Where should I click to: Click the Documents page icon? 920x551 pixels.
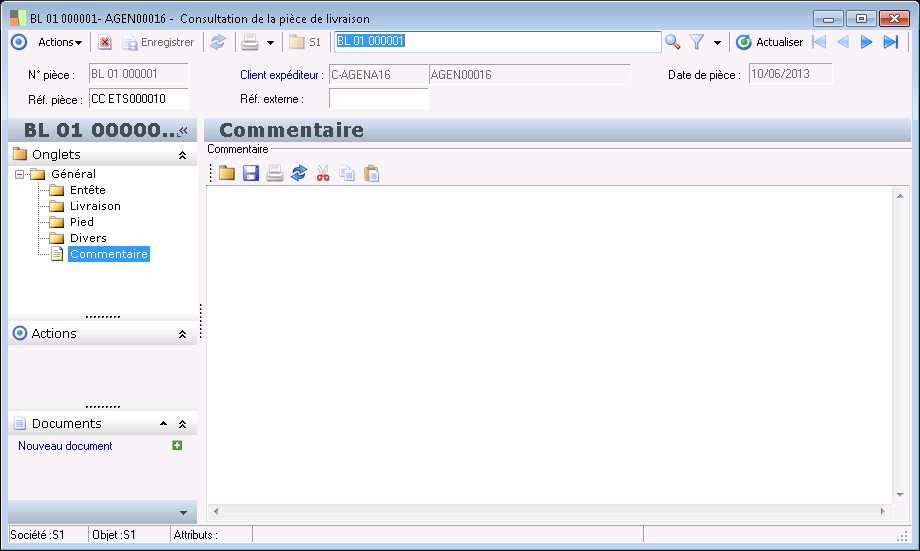click(20, 423)
